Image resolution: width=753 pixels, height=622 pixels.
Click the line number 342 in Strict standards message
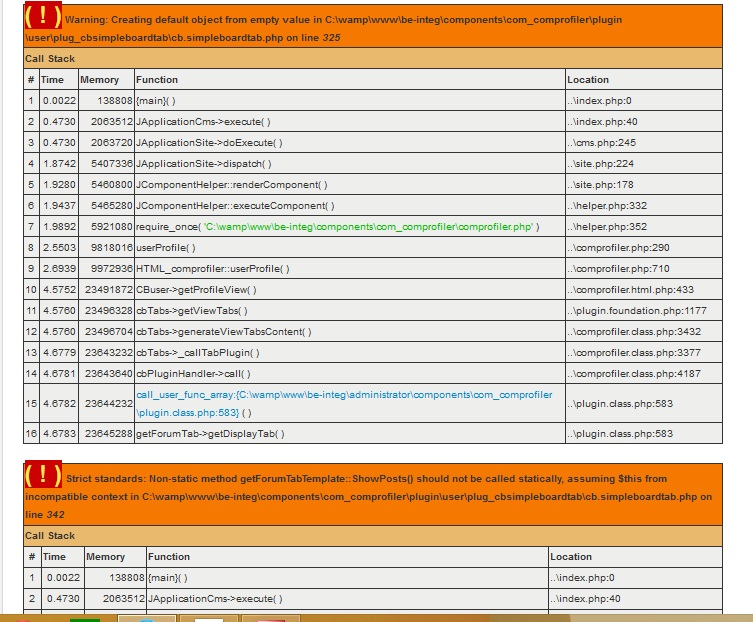click(x=55, y=515)
